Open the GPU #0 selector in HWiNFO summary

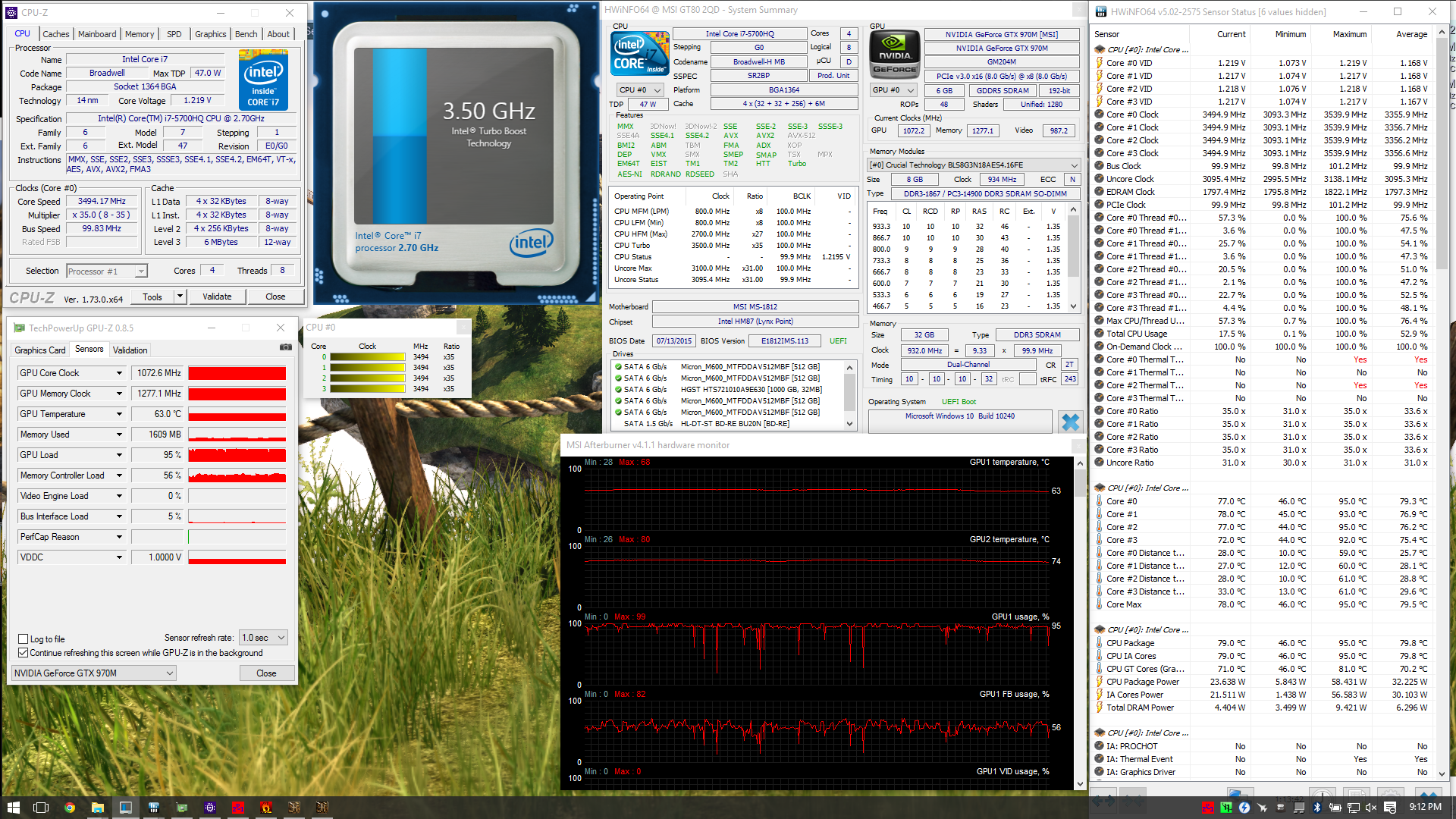click(x=893, y=89)
